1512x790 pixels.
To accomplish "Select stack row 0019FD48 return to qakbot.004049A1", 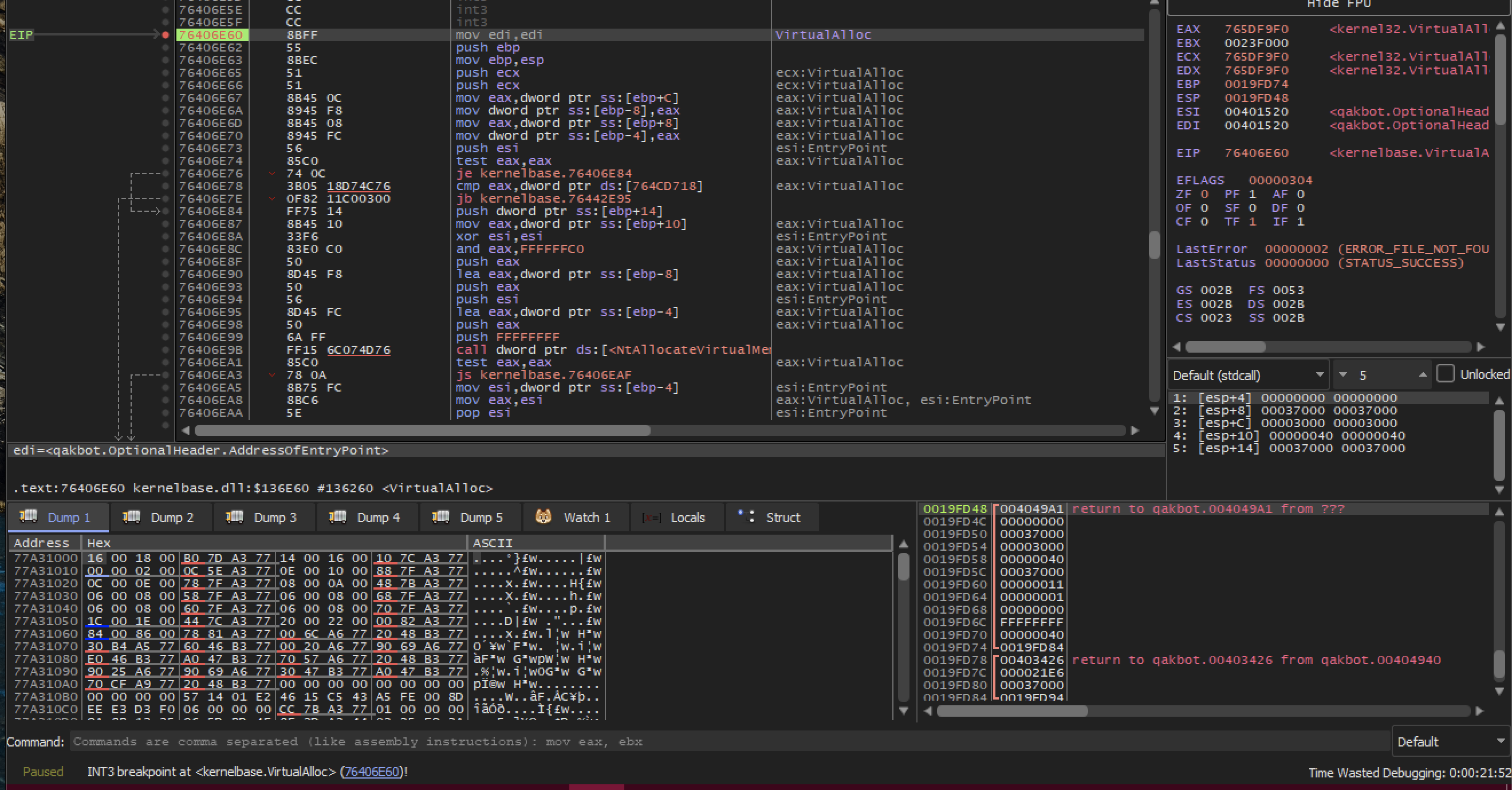I will tap(1204, 509).
